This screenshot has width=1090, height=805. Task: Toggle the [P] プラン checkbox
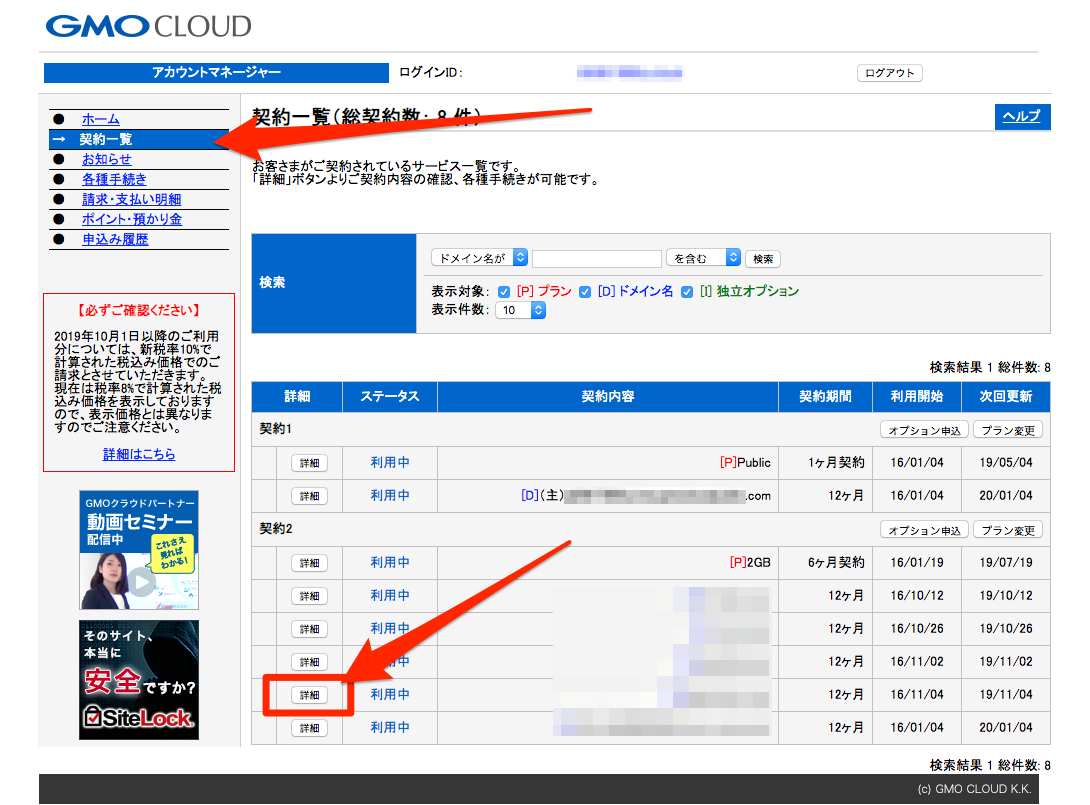[504, 292]
